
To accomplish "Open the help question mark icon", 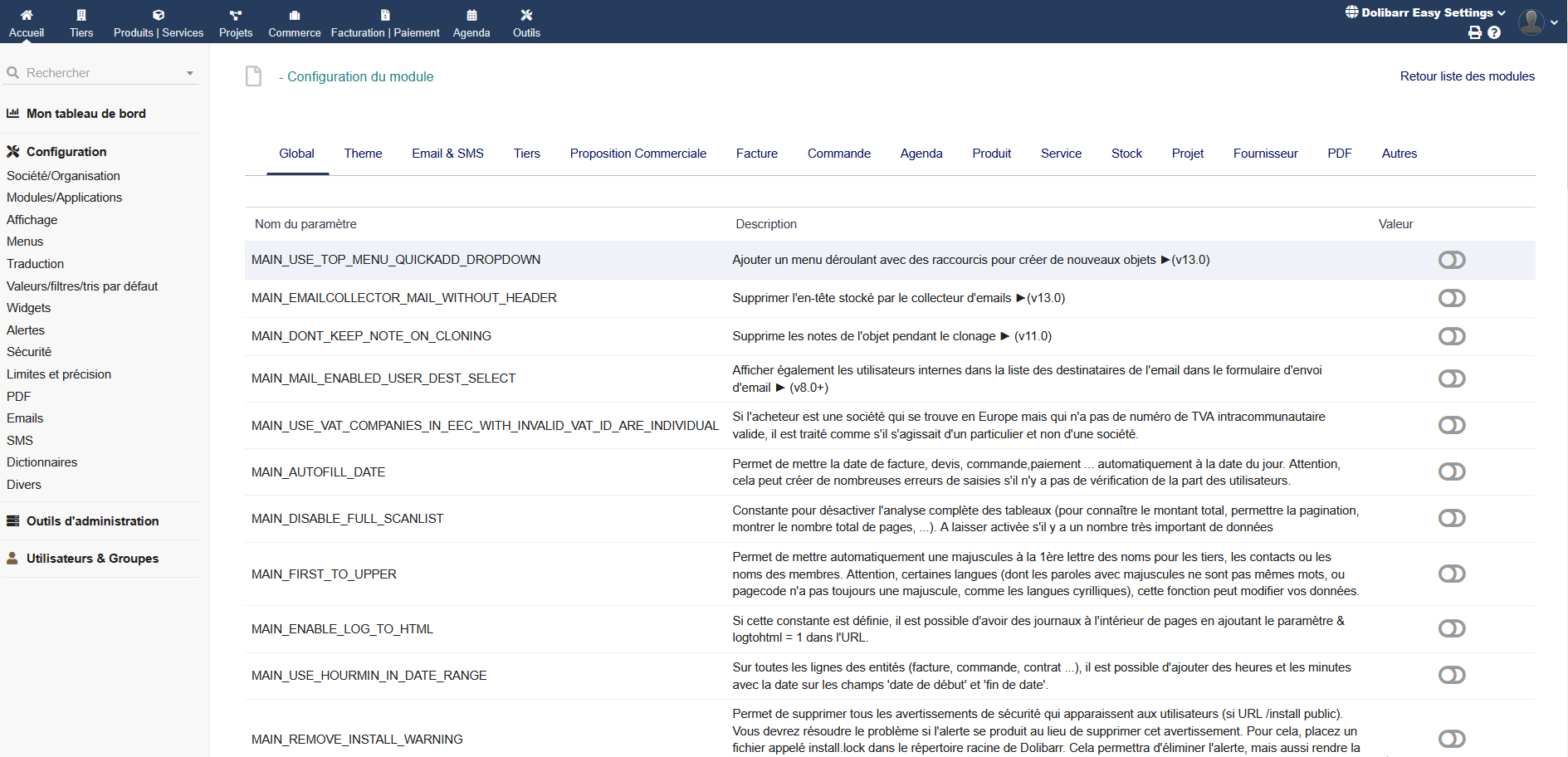I will [1494, 32].
